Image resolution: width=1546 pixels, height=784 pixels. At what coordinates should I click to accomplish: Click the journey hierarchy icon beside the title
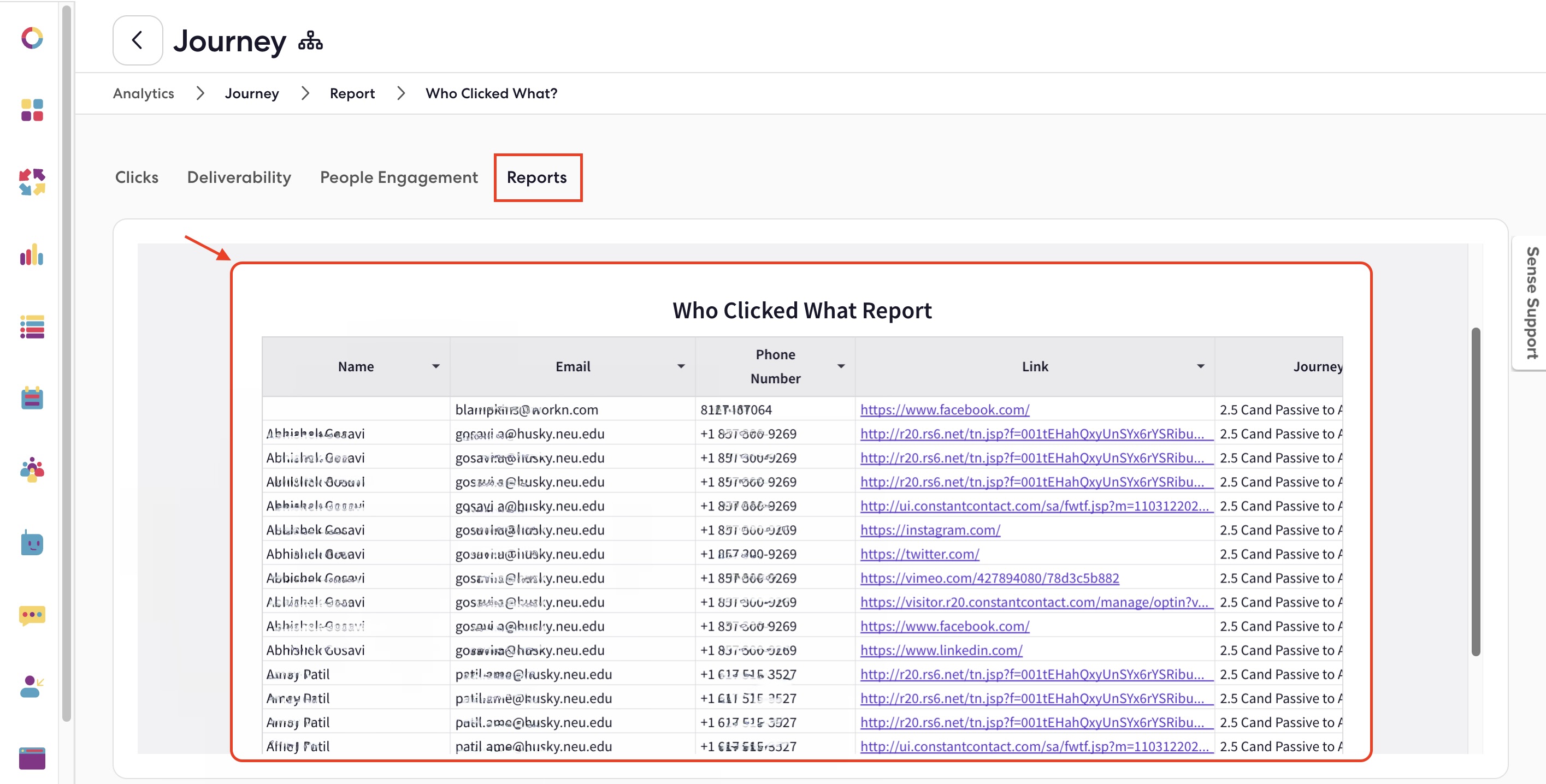310,41
